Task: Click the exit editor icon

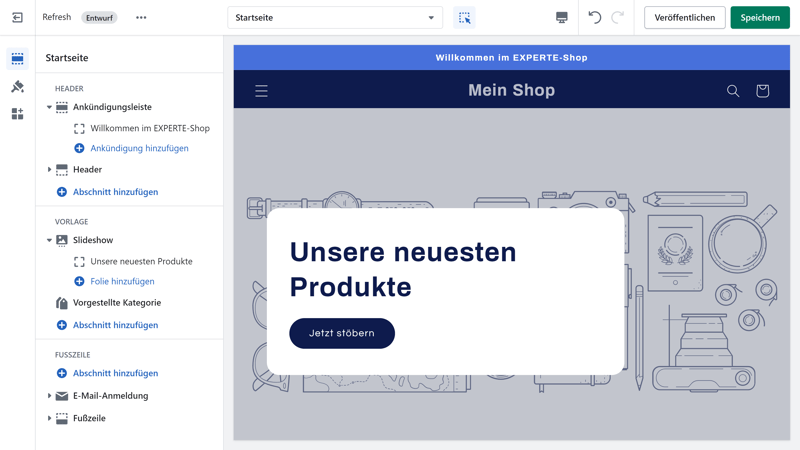Action: [17, 18]
